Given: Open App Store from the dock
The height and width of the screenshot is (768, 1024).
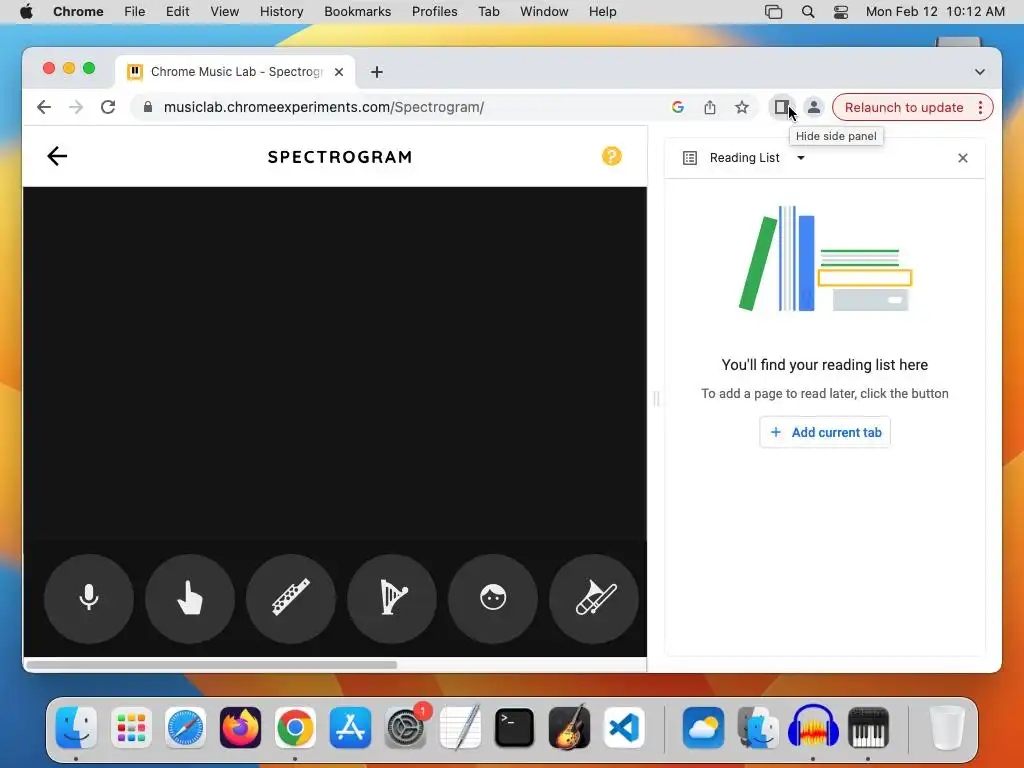Looking at the screenshot, I should [x=350, y=728].
